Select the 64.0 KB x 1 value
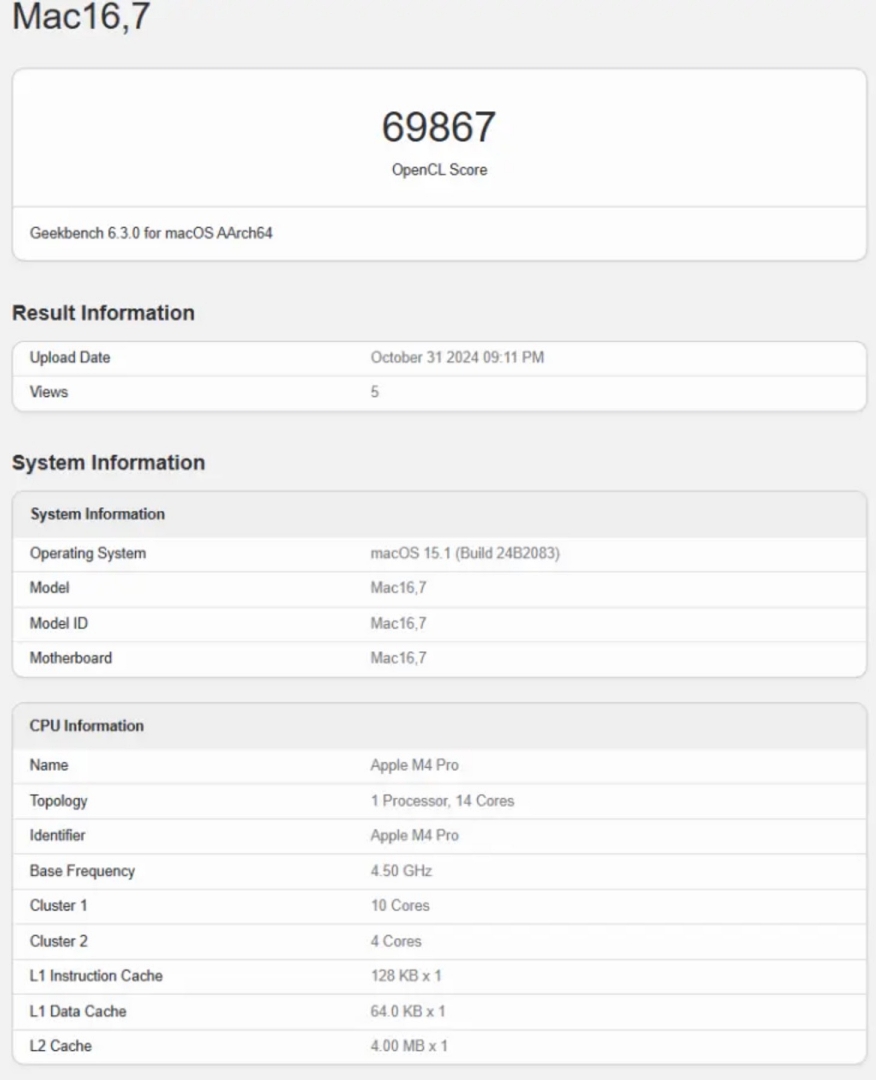876x1080 pixels. coord(408,1011)
